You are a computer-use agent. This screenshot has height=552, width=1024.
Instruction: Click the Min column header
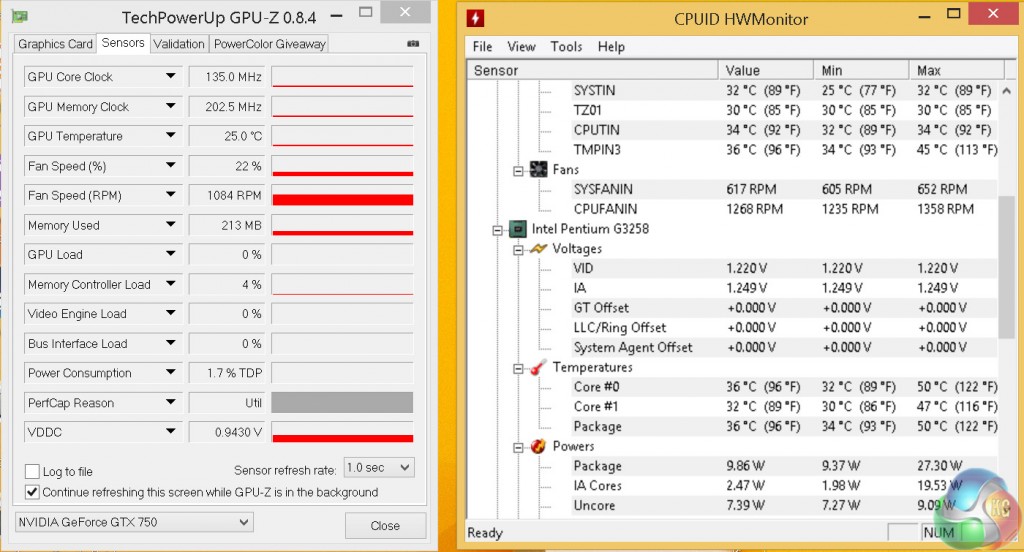click(x=861, y=70)
